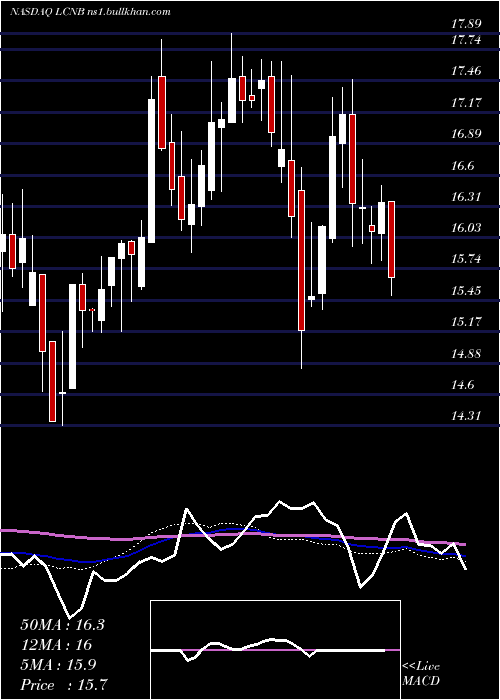Select the 16.03 price label
Viewport: 500px width, 700px height.
[x=465, y=228]
